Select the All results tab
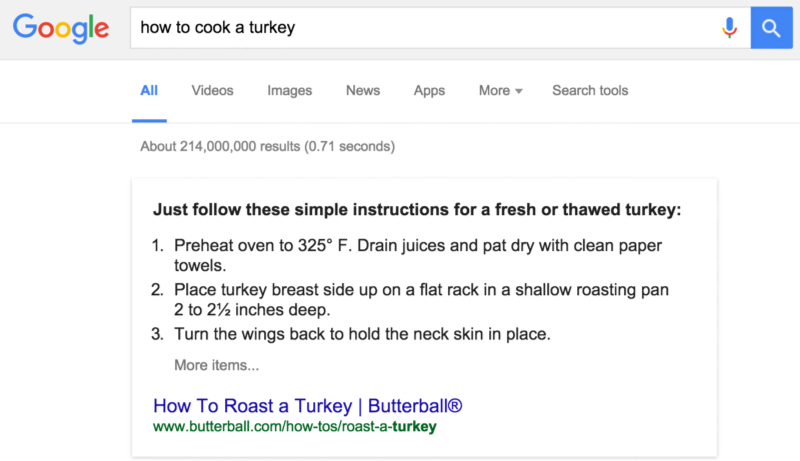Image resolution: width=800 pixels, height=461 pixels. click(x=149, y=90)
